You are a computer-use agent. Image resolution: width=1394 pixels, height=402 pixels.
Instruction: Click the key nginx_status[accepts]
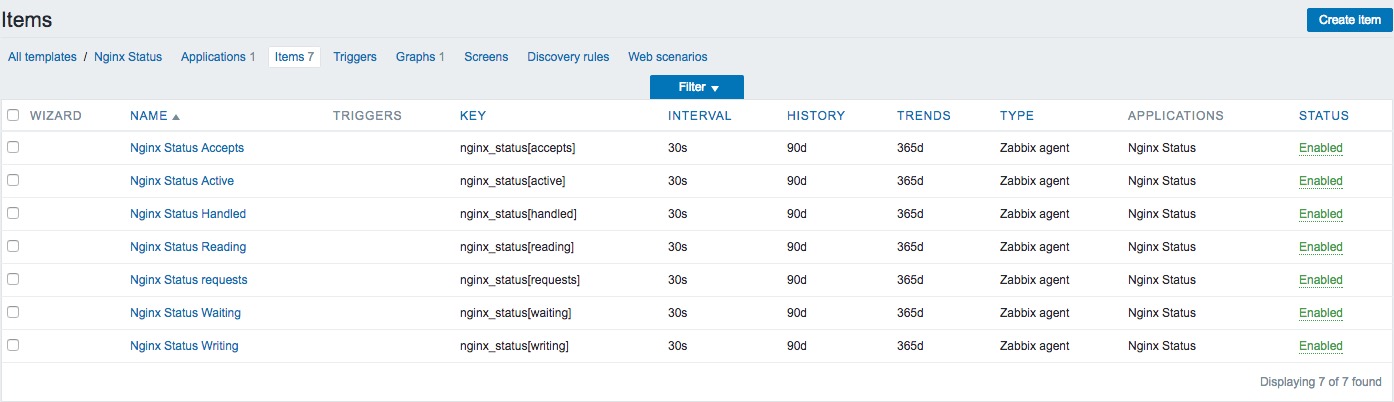518,148
